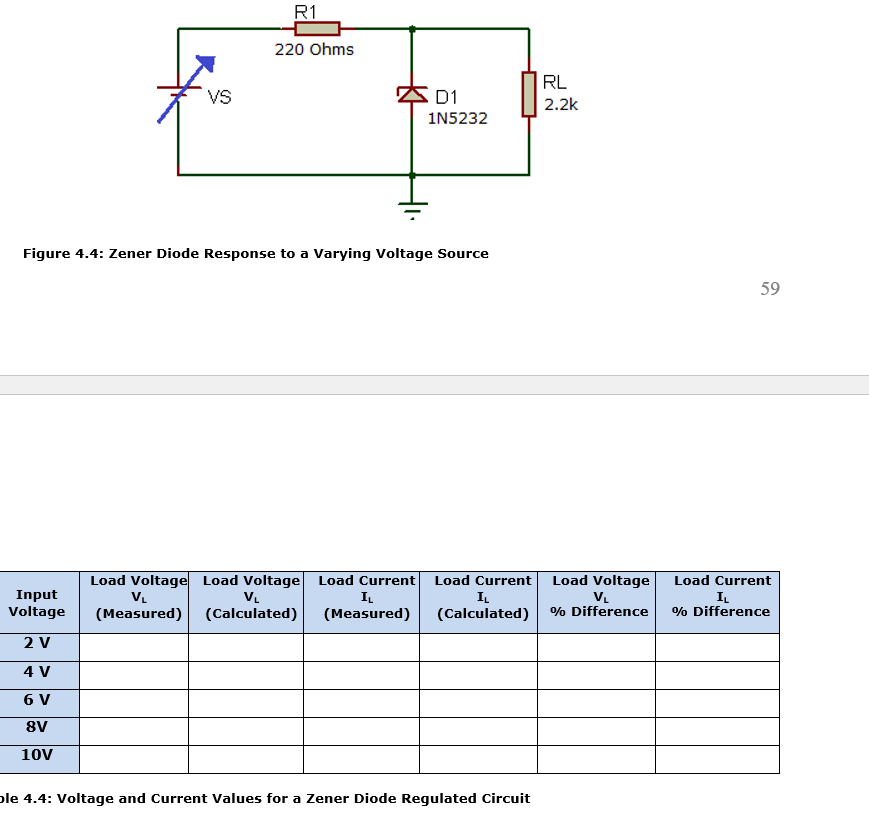This screenshot has height=825, width=869.
Task: Click the R1 resistor label
Action: coord(305,12)
